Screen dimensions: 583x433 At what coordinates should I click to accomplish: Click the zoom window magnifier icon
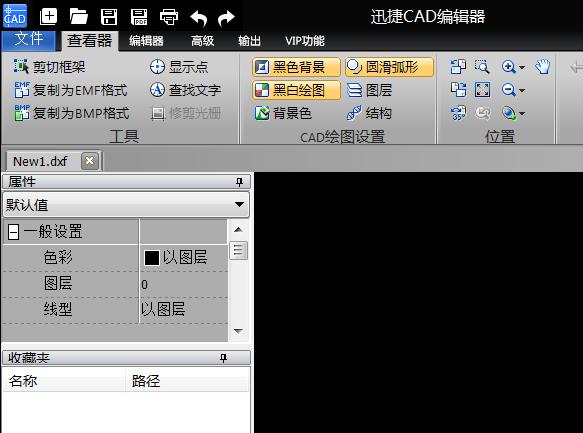tap(482, 67)
